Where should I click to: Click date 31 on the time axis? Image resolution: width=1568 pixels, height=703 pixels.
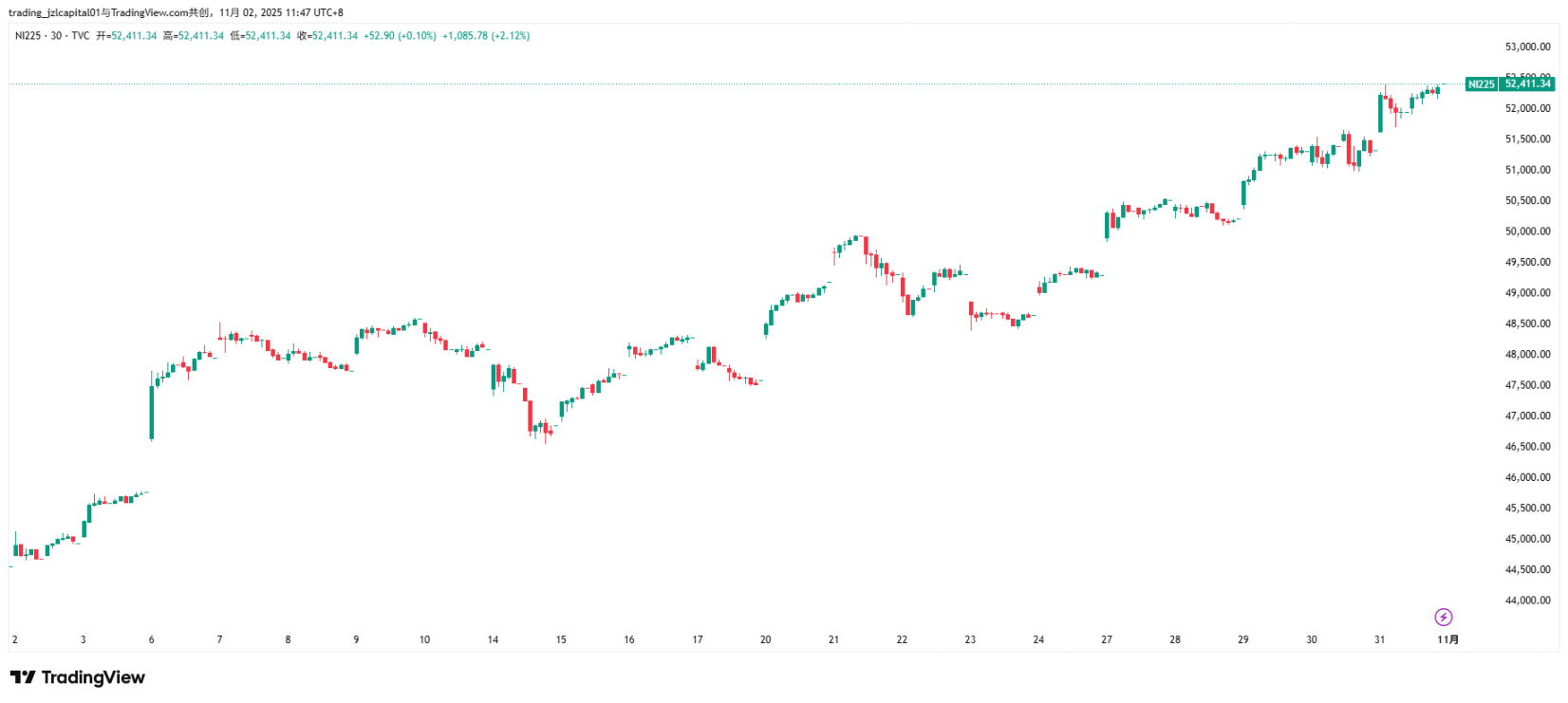[1379, 640]
